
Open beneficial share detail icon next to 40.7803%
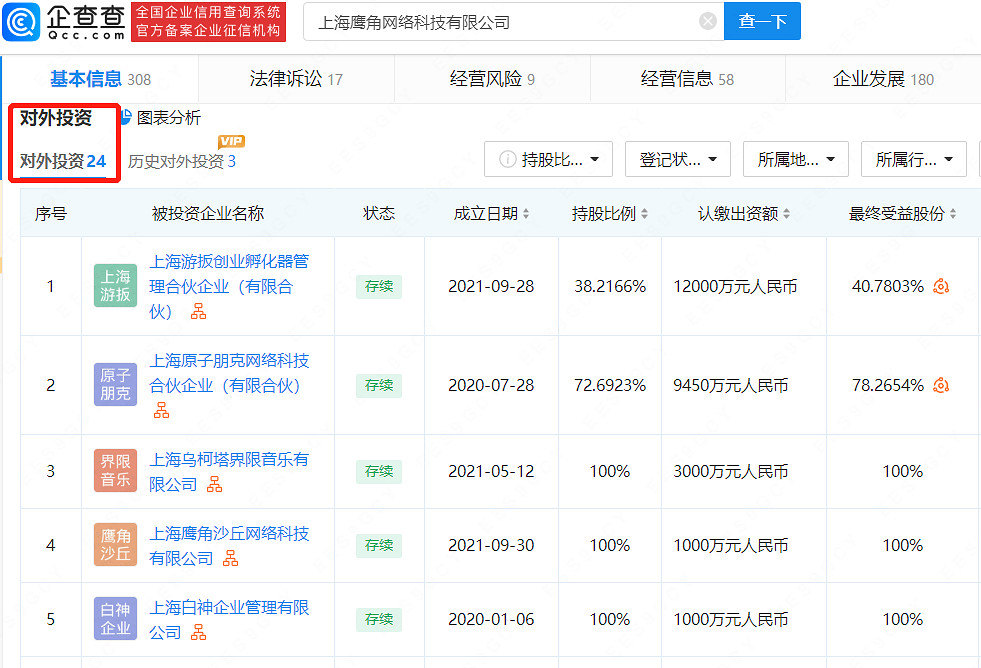tap(940, 287)
